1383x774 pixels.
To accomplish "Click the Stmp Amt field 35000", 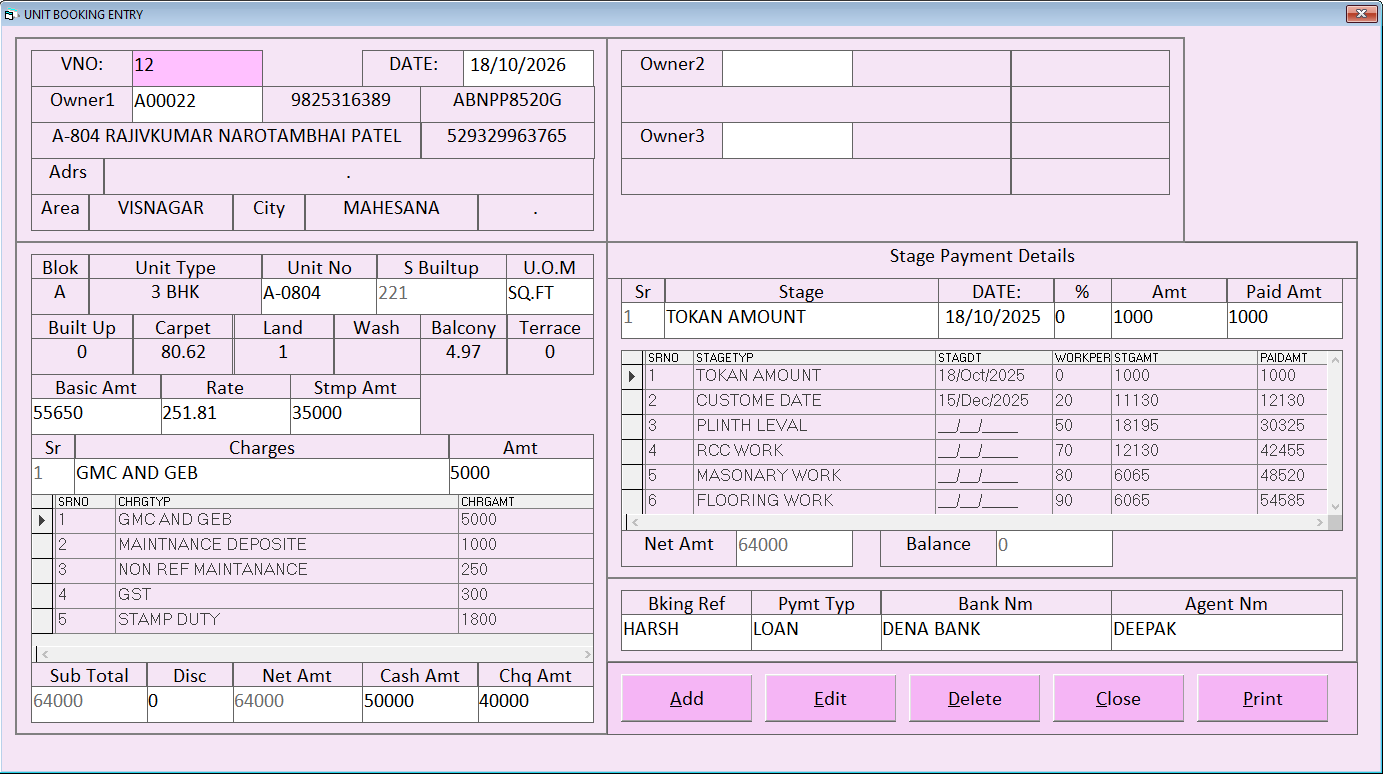I will tap(355, 416).
